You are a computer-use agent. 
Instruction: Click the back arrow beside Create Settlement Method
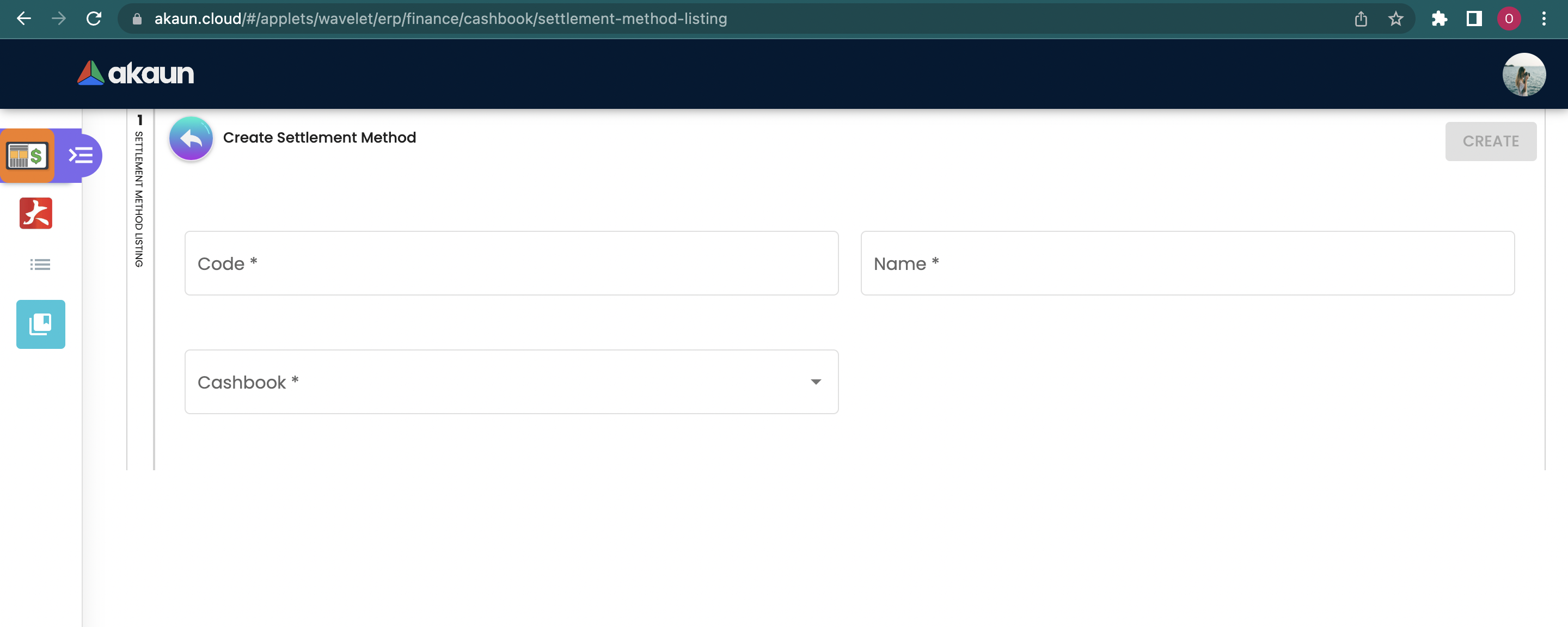click(x=191, y=139)
